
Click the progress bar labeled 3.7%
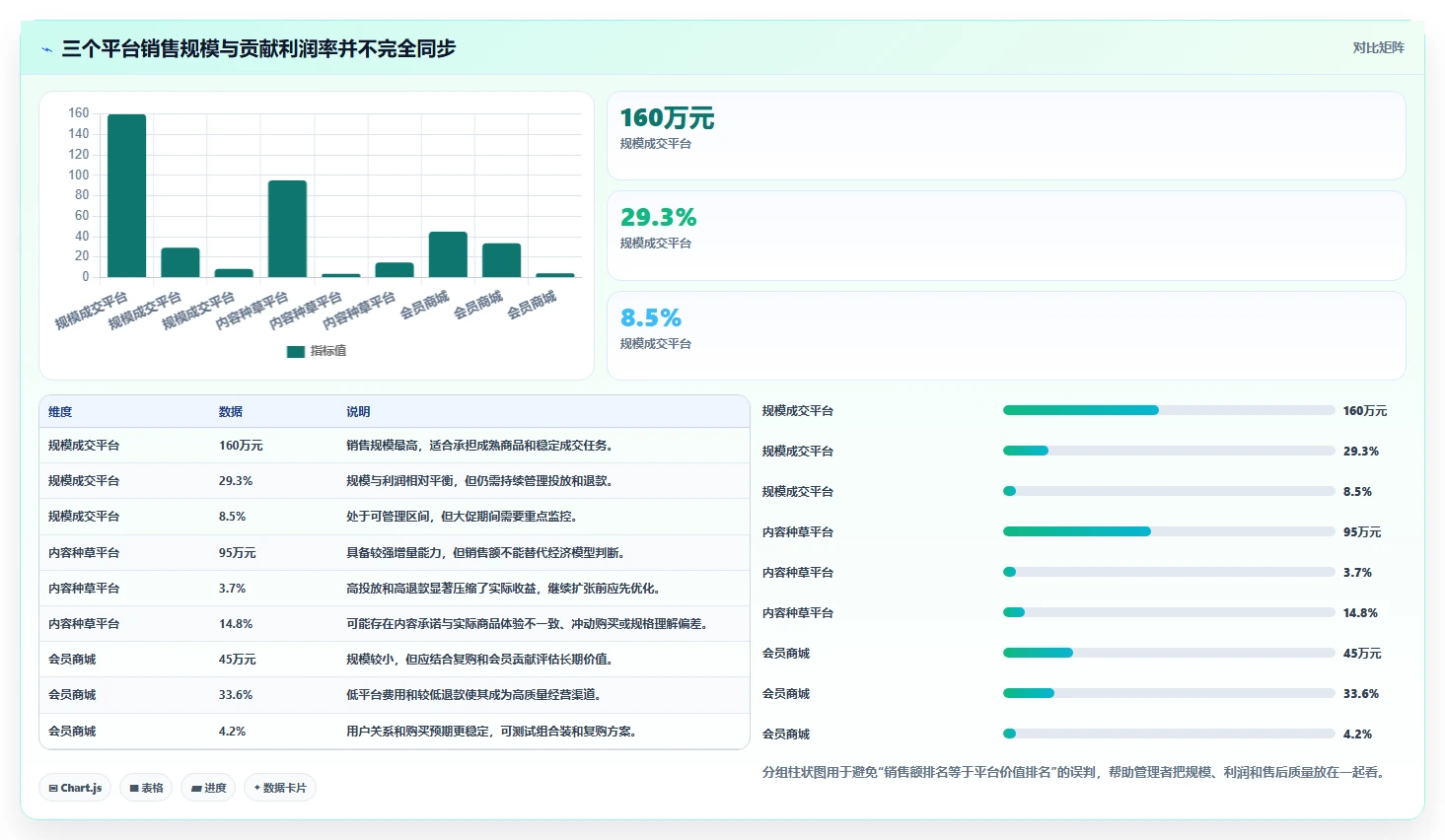[1169, 572]
